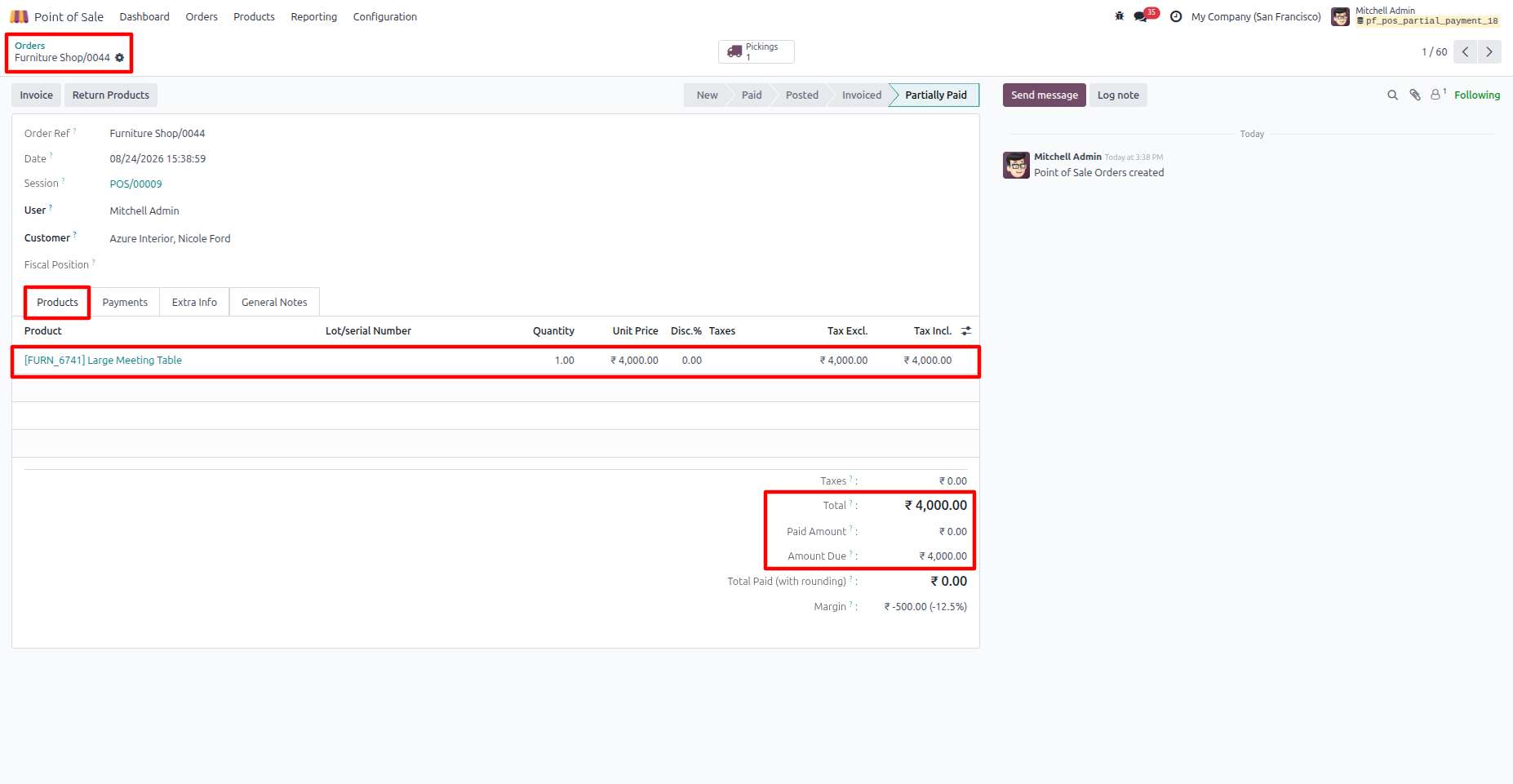Screen dimensions: 1513x784
Task: Open the Reporting menu
Action: tap(313, 16)
